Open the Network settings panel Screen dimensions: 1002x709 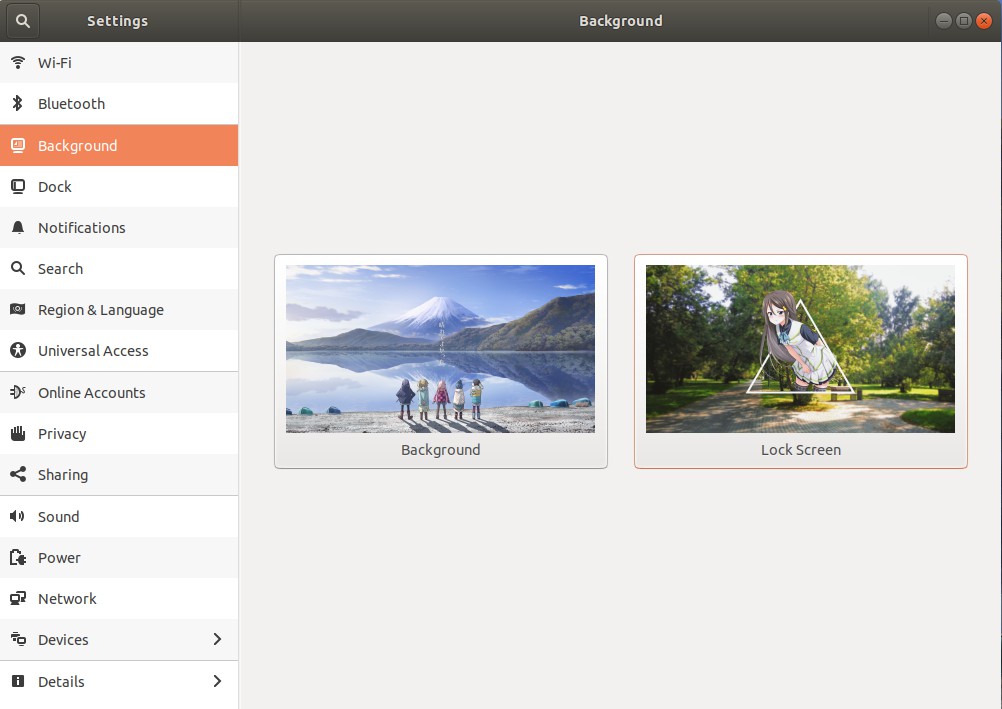point(67,599)
